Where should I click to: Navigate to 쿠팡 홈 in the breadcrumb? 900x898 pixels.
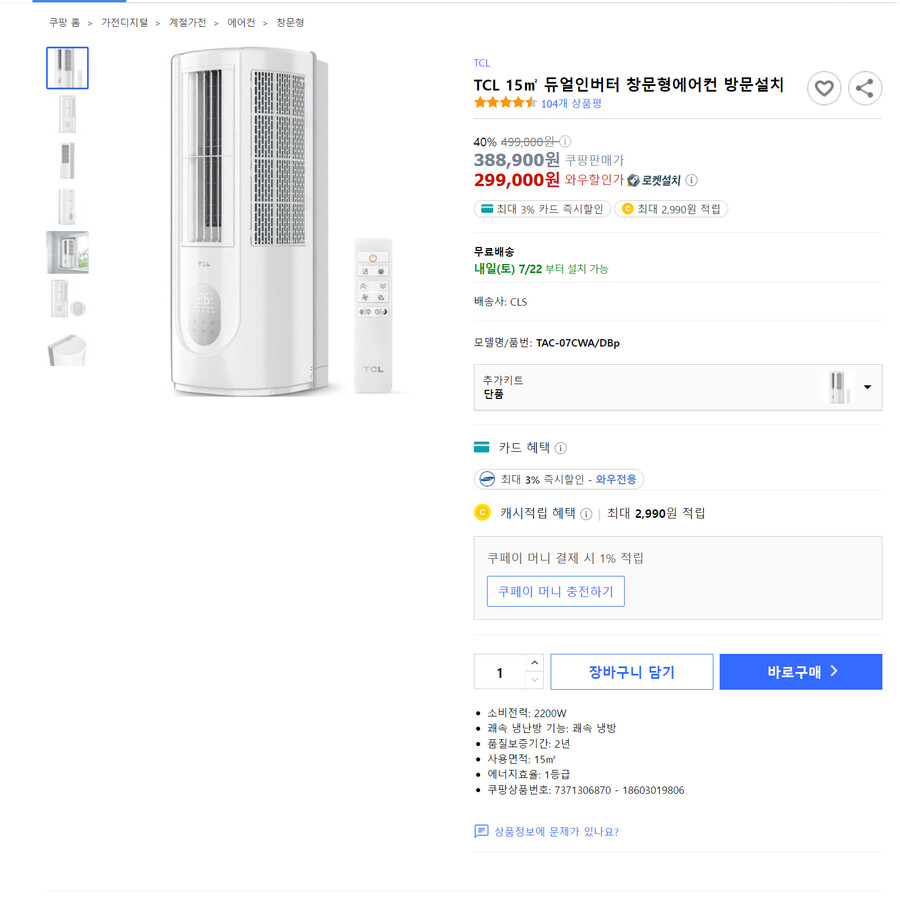tap(62, 22)
